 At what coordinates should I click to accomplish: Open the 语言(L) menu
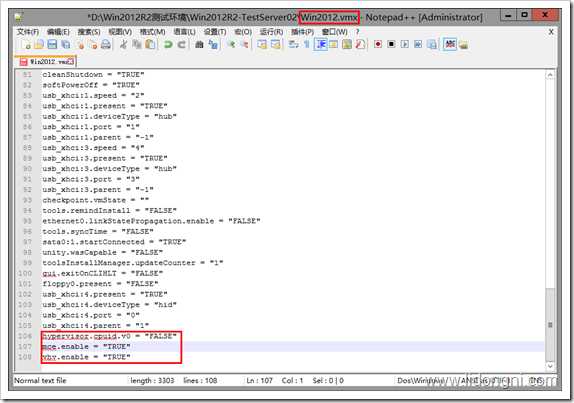[x=184, y=32]
